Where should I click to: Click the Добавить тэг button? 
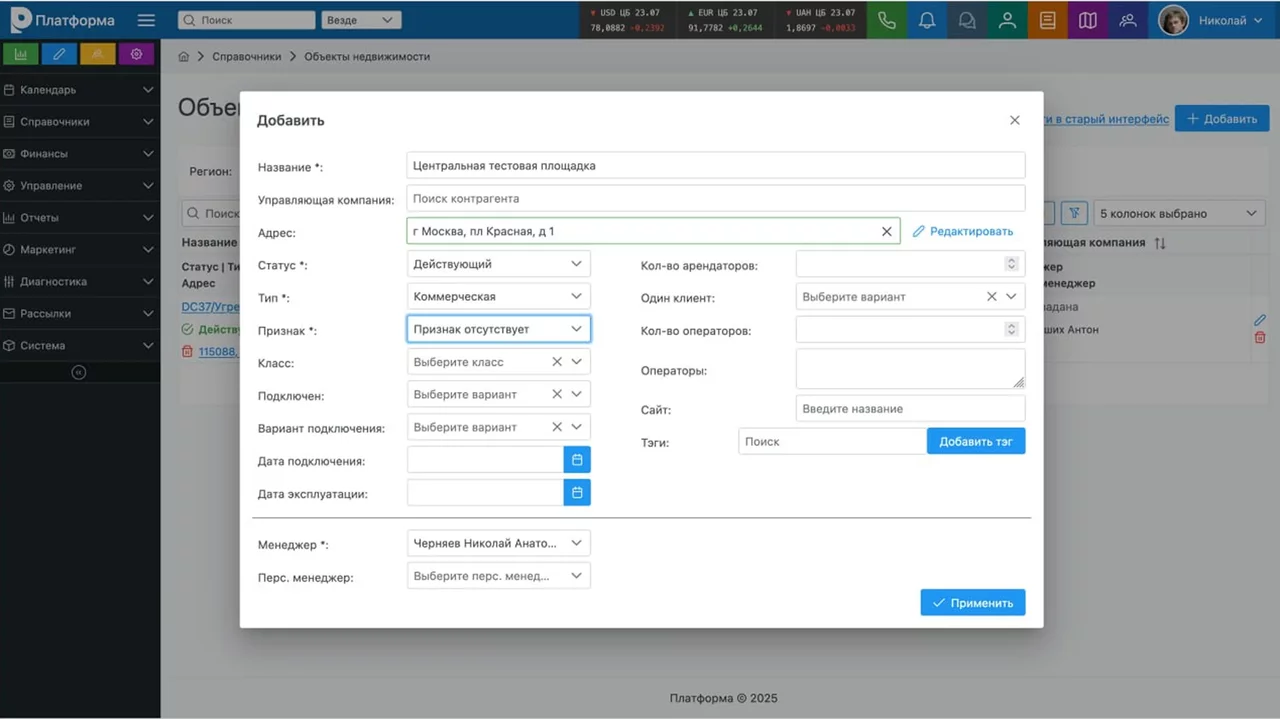pos(975,441)
